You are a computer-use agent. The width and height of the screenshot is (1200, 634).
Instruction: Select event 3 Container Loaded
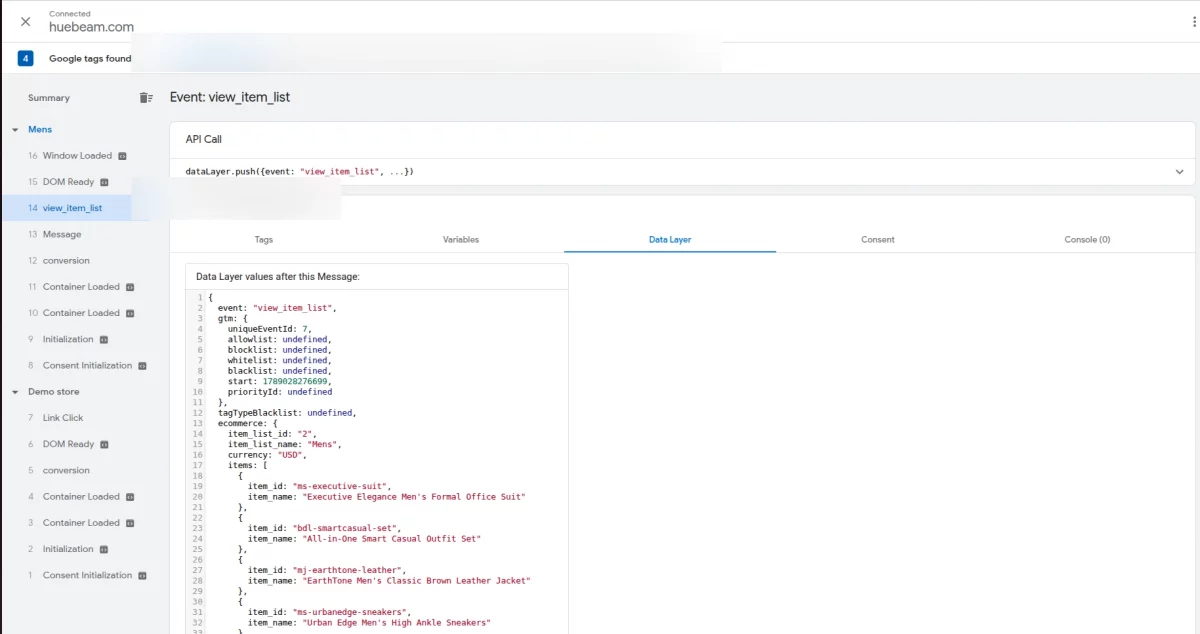(81, 523)
